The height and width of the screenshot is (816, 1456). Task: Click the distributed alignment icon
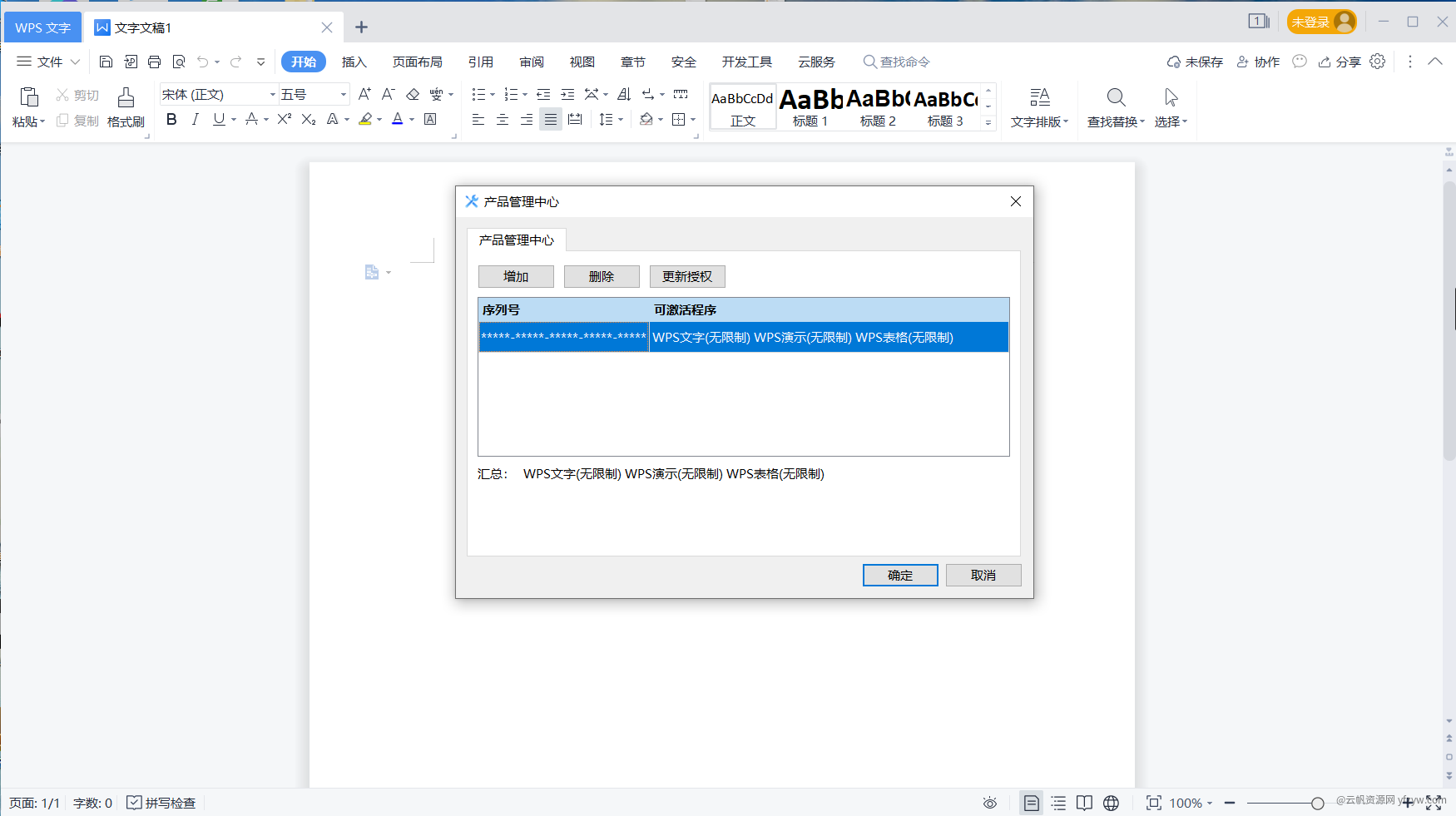(x=575, y=119)
